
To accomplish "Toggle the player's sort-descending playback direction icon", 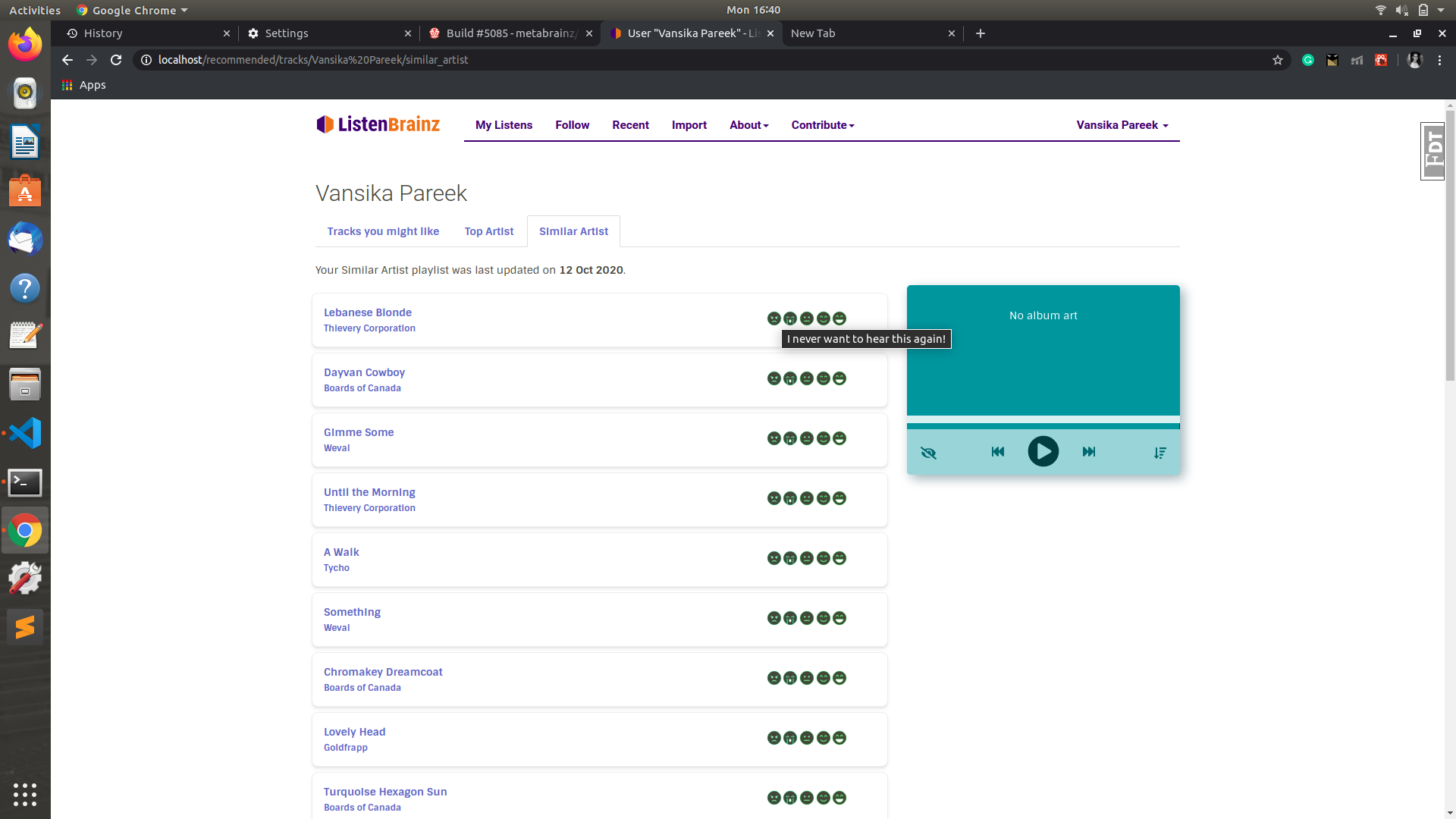I will [1160, 453].
